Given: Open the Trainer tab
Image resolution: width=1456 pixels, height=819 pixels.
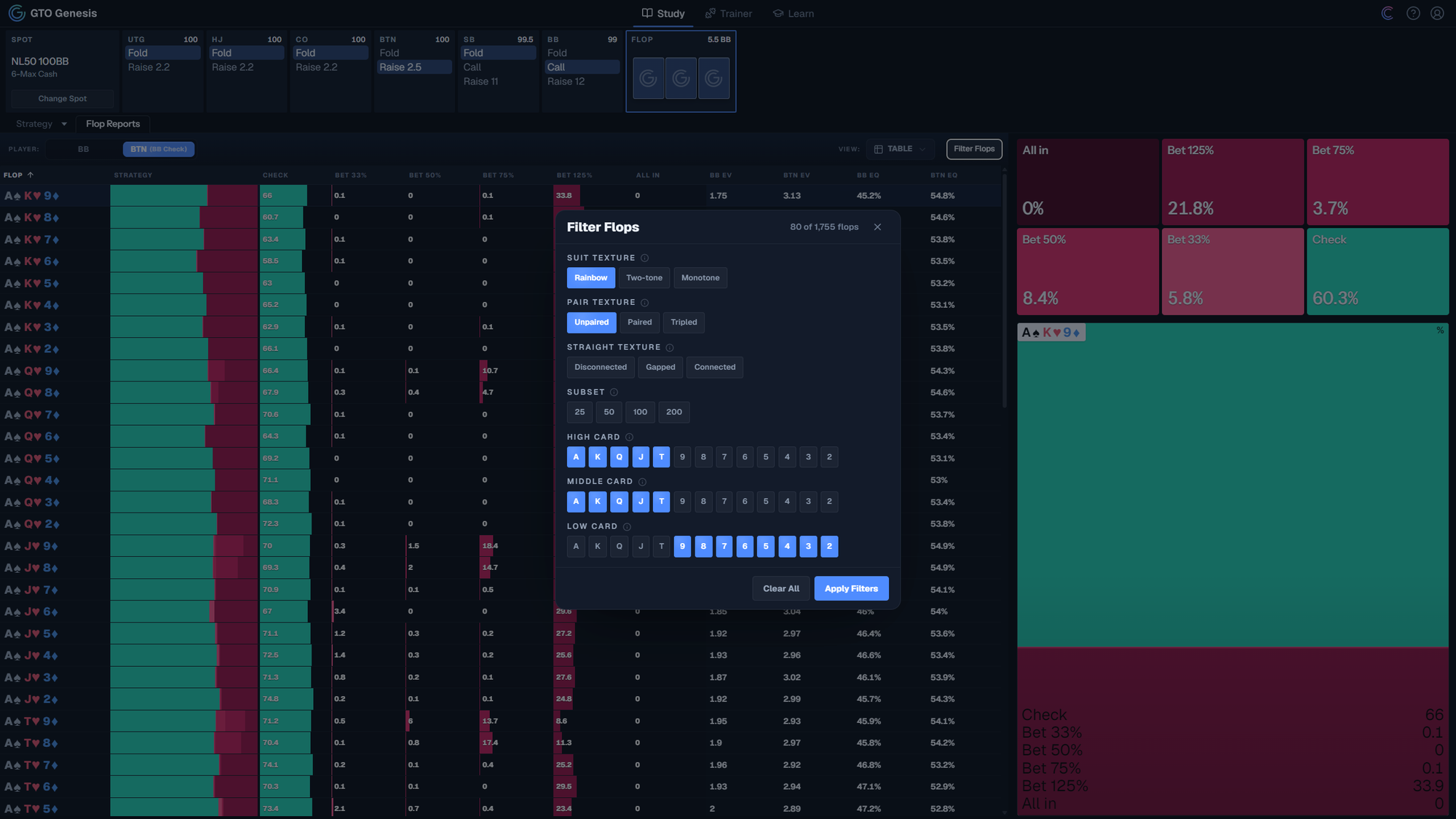Looking at the screenshot, I should point(729,13).
